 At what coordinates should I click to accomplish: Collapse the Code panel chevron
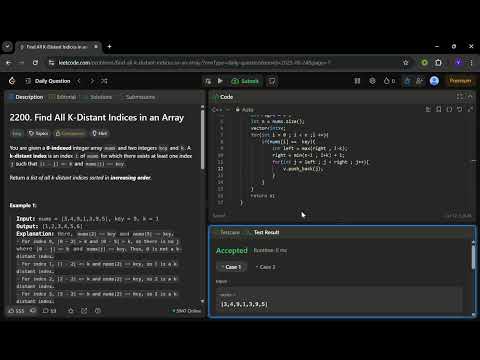[470, 97]
